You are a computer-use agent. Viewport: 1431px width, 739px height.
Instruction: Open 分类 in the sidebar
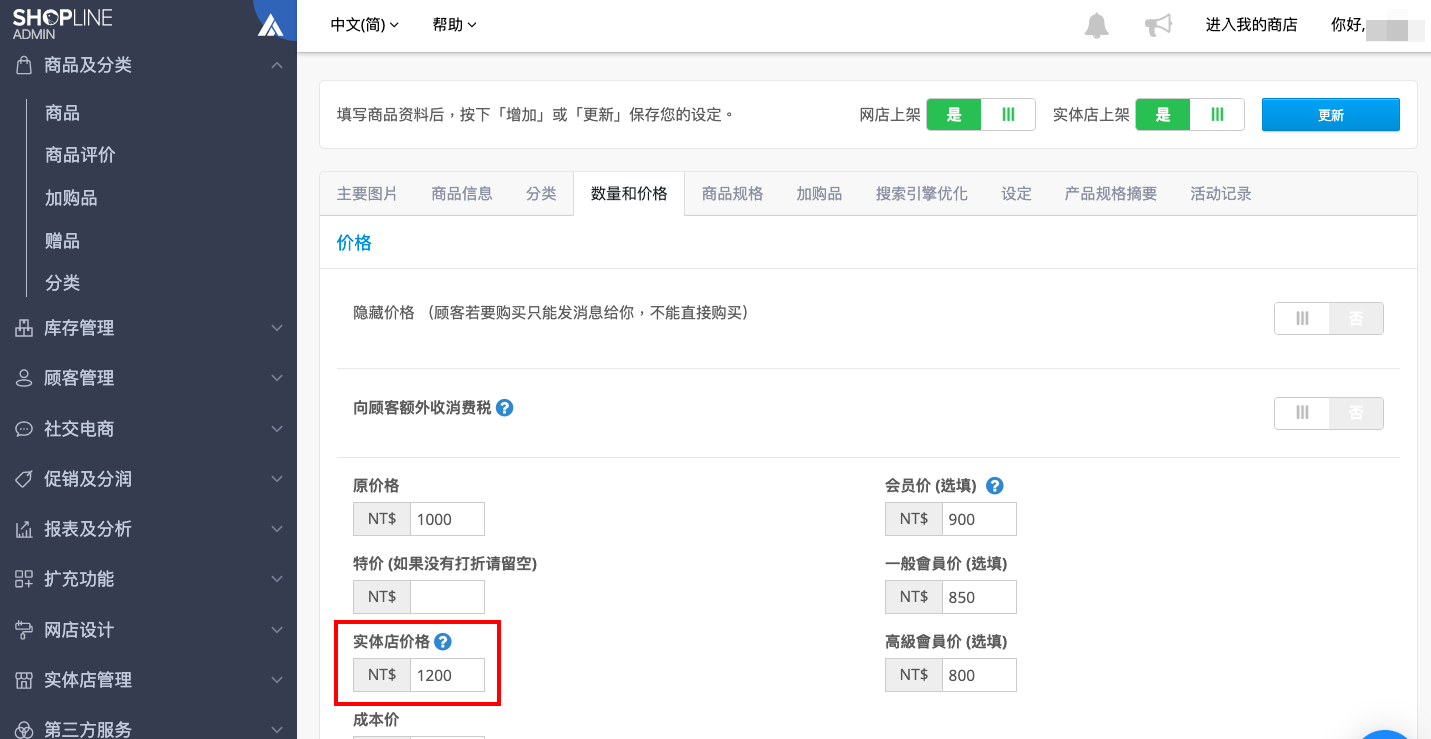62,283
